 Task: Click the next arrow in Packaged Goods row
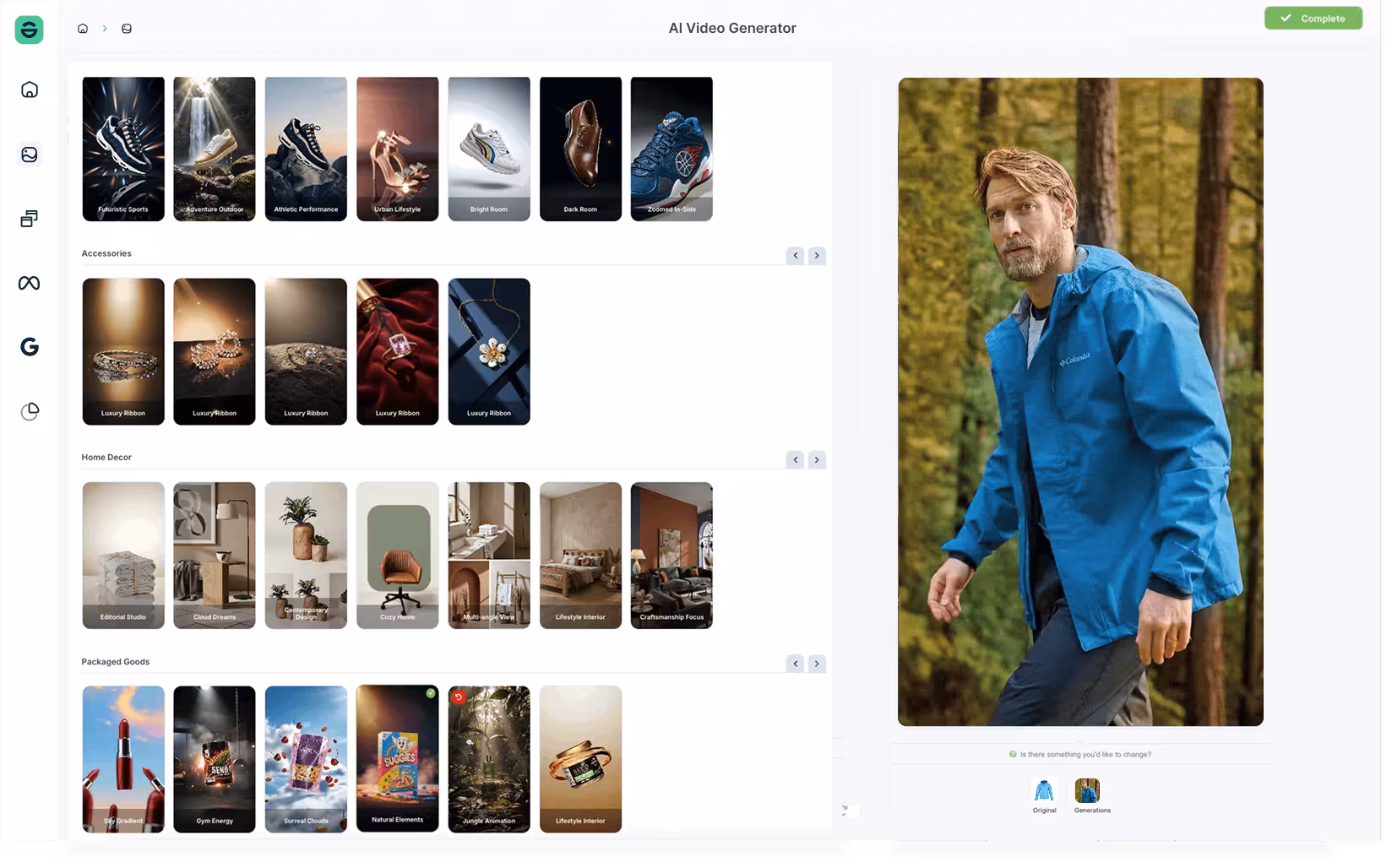point(816,664)
